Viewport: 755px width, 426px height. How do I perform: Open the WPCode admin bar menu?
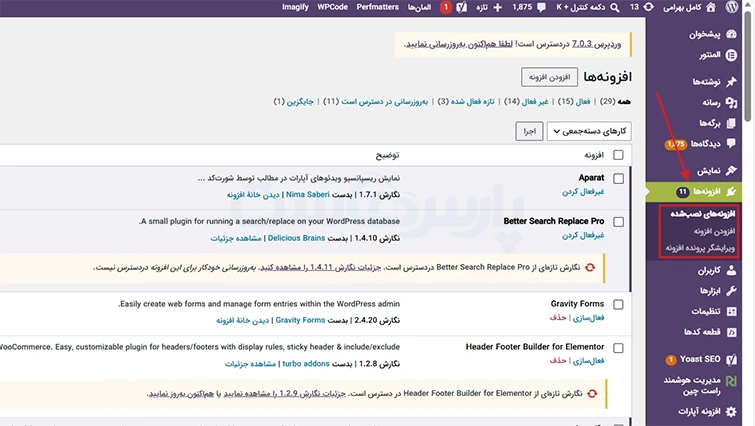tap(332, 7)
